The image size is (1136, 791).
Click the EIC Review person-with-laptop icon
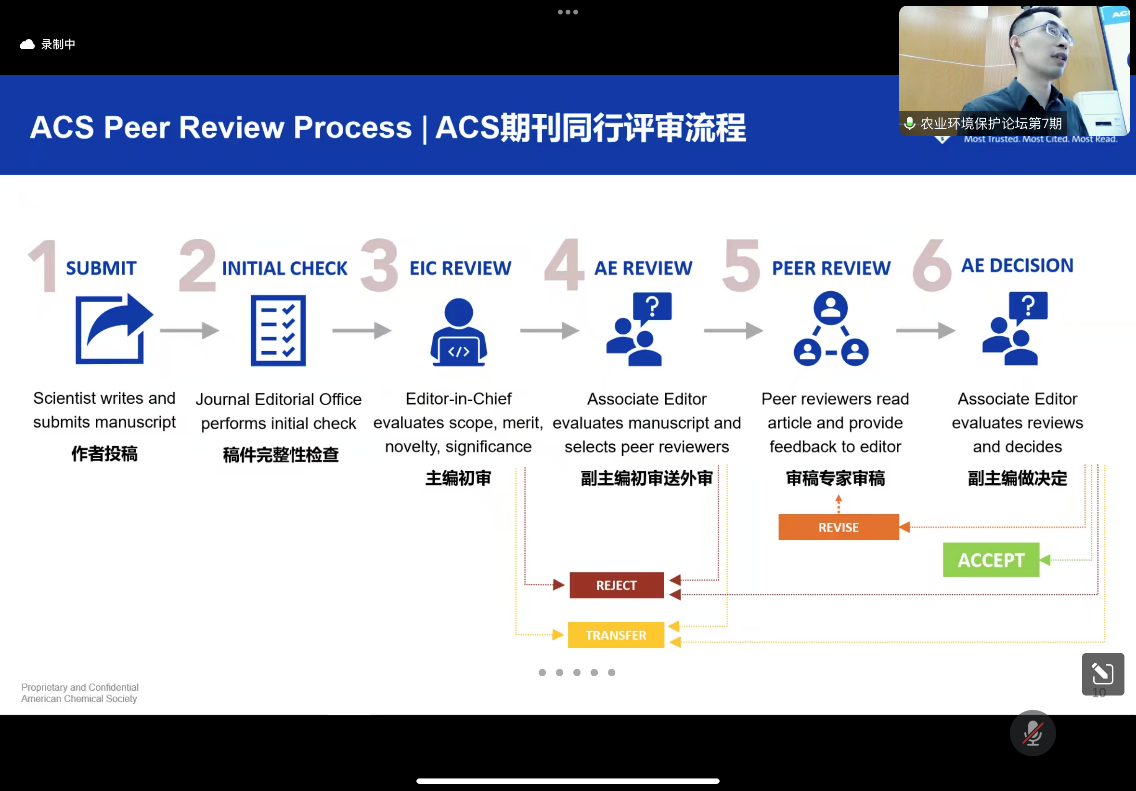click(458, 332)
